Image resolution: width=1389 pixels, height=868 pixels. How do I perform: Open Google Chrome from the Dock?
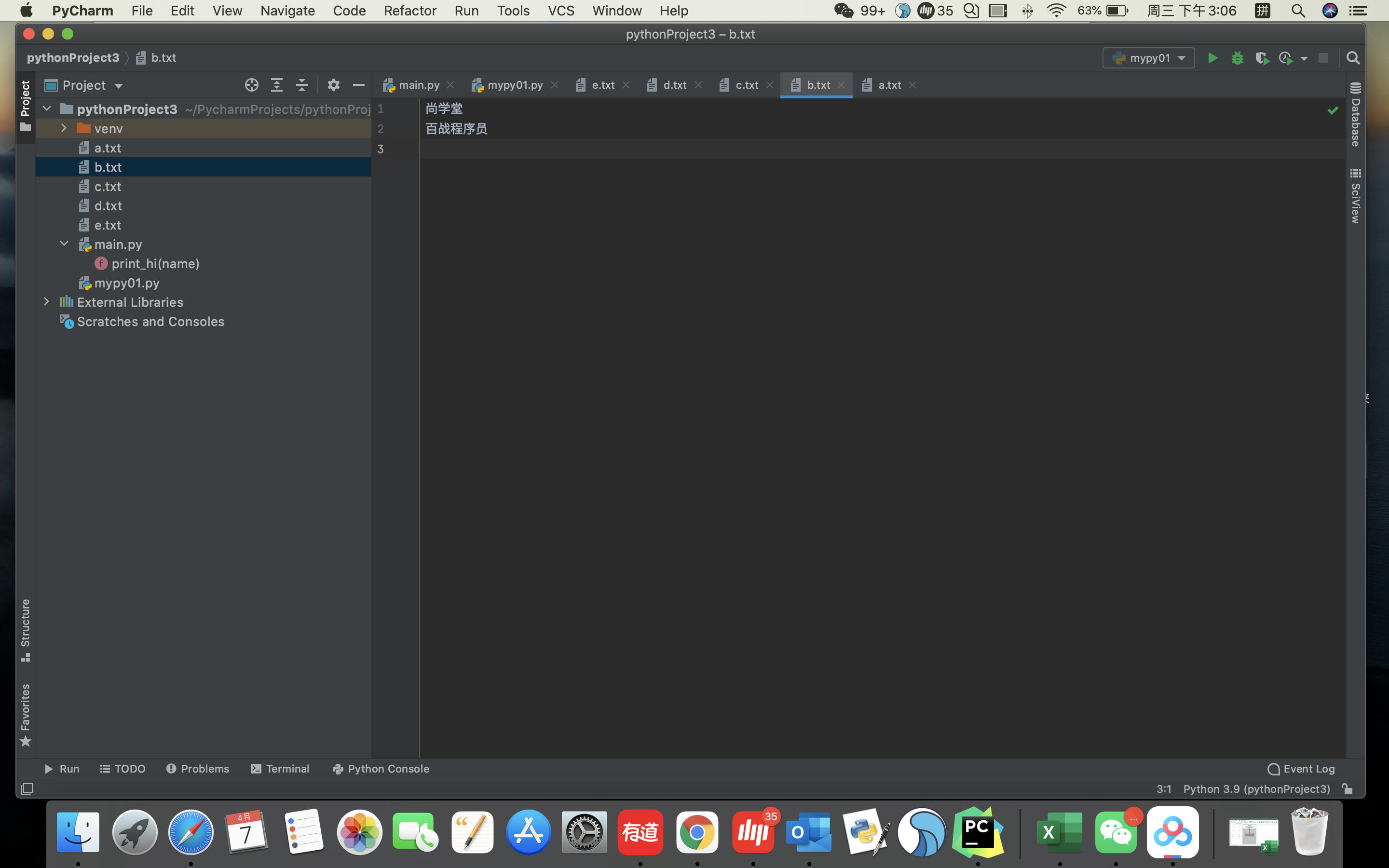point(697,831)
